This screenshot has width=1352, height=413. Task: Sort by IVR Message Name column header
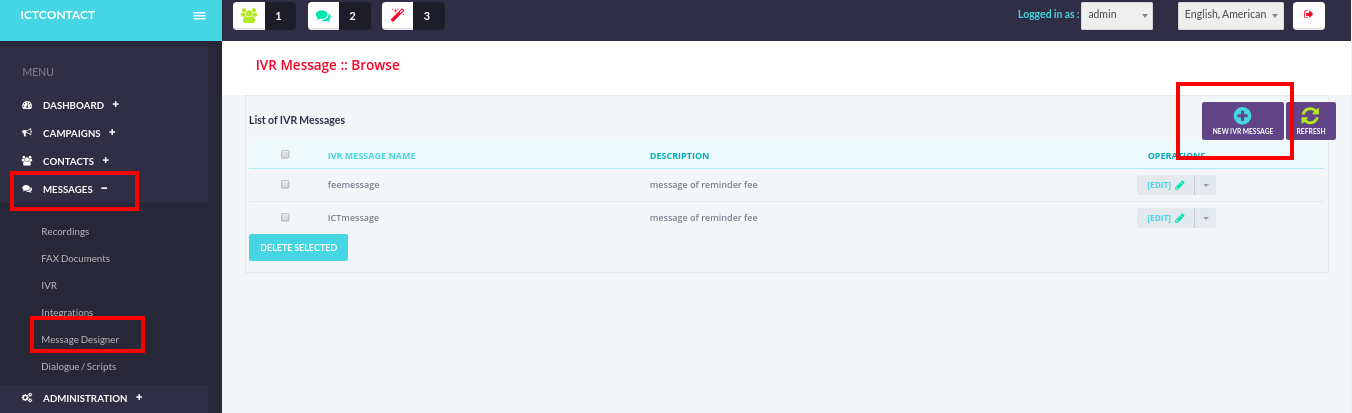[372, 156]
